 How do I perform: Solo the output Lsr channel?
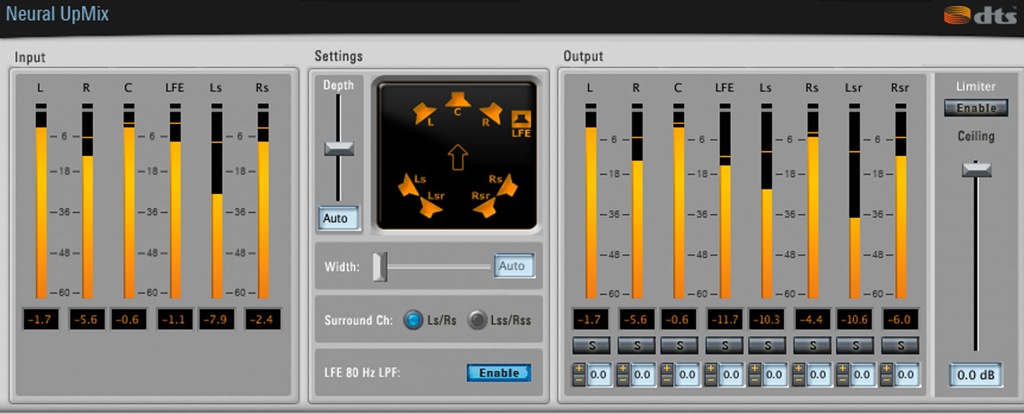tap(856, 345)
